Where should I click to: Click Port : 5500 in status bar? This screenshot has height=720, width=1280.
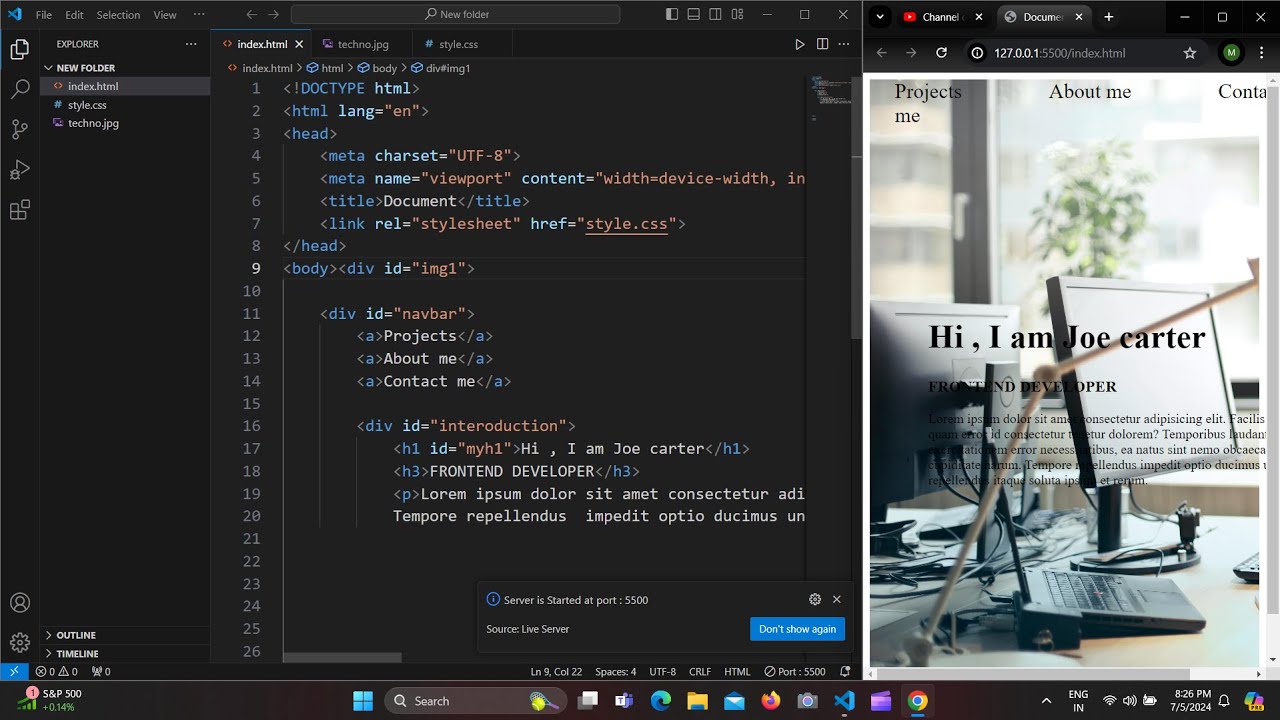(795, 672)
